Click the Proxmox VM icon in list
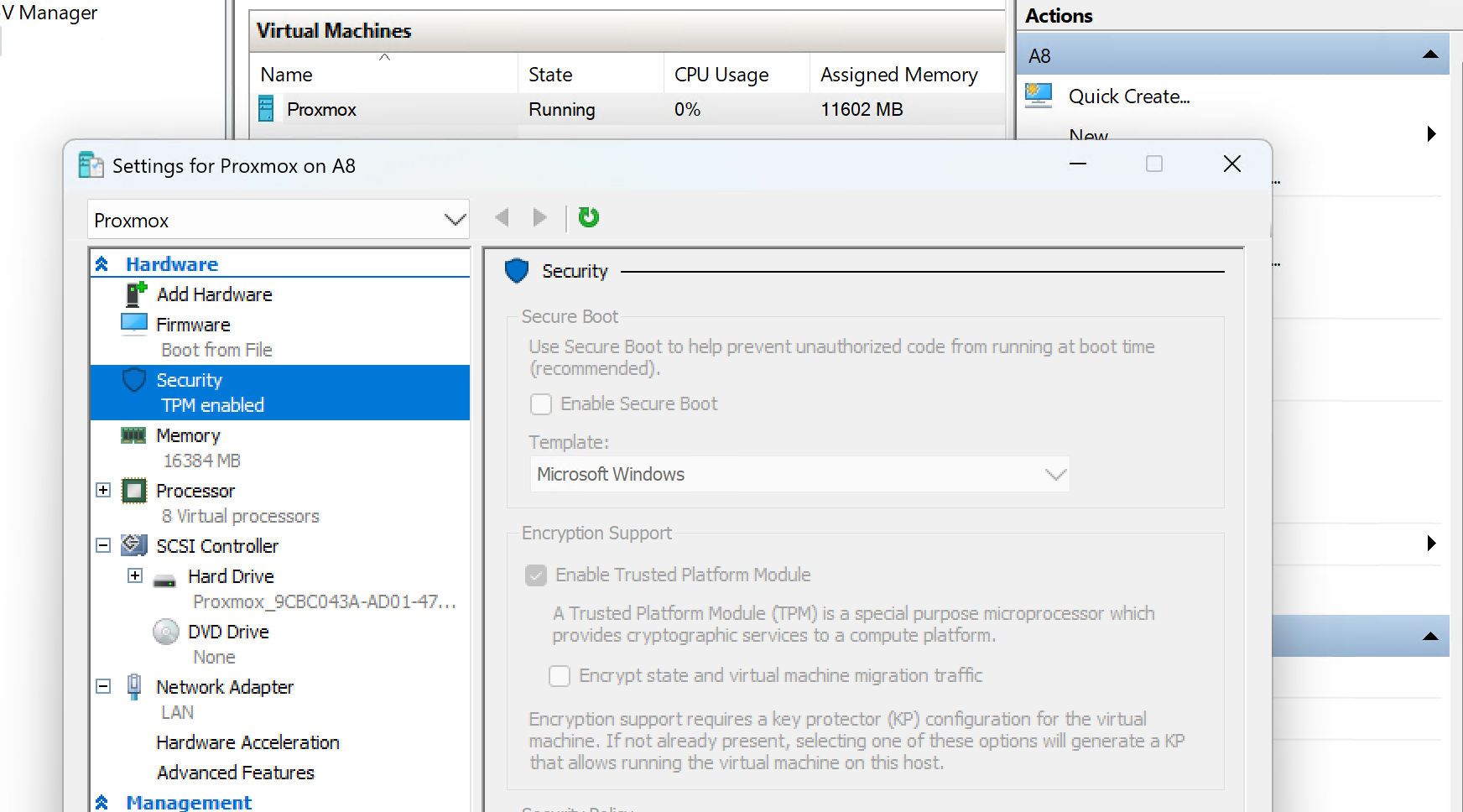Viewport: 1463px width, 812px height. [266, 109]
